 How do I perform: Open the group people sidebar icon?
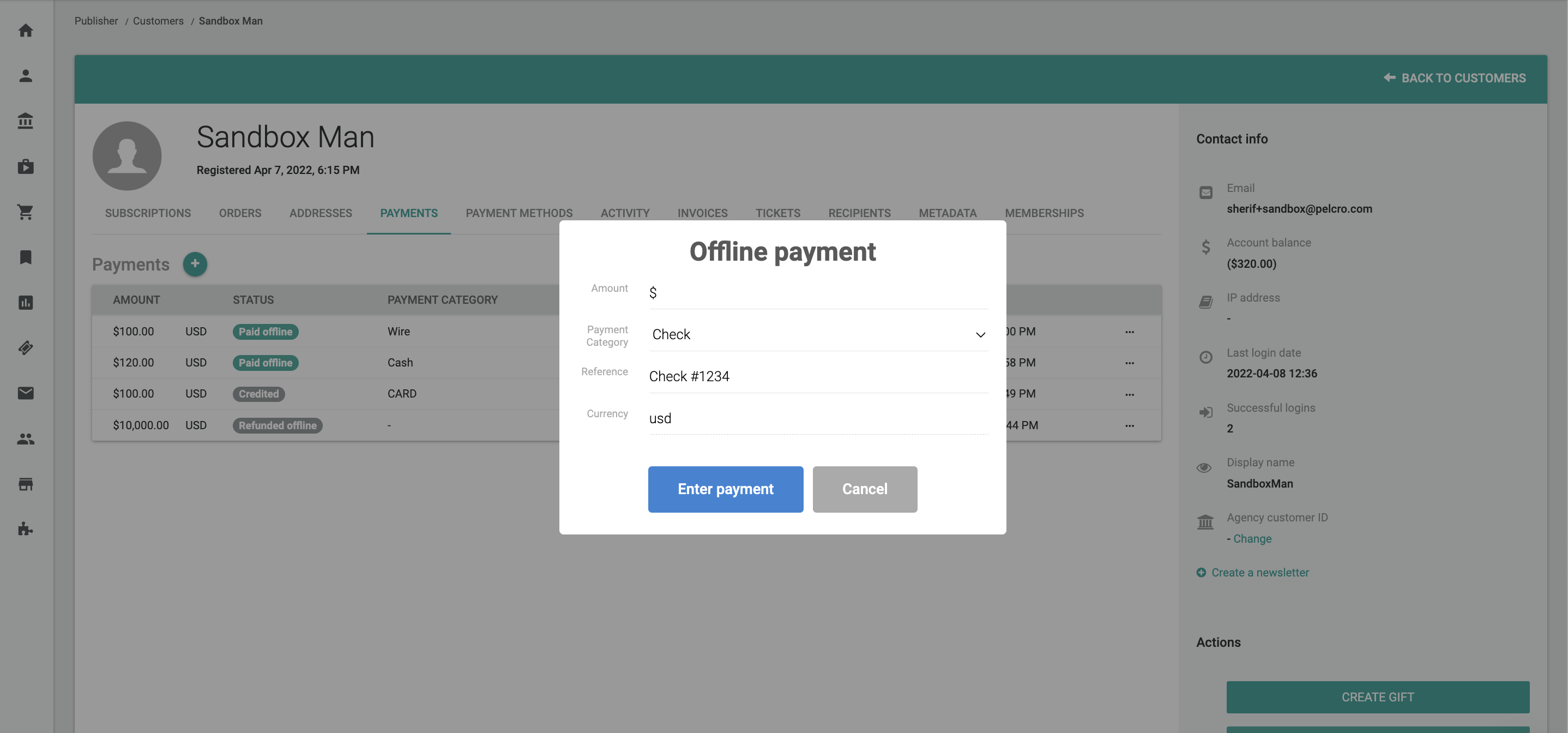(26, 439)
